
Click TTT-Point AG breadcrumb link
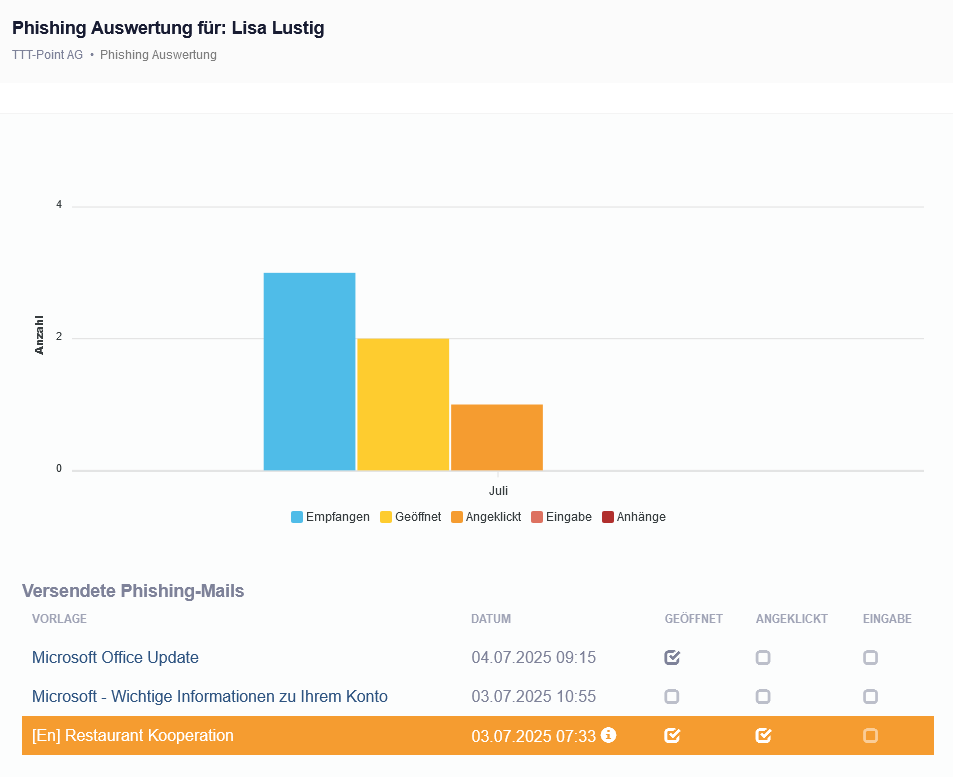pyautogui.click(x=47, y=55)
